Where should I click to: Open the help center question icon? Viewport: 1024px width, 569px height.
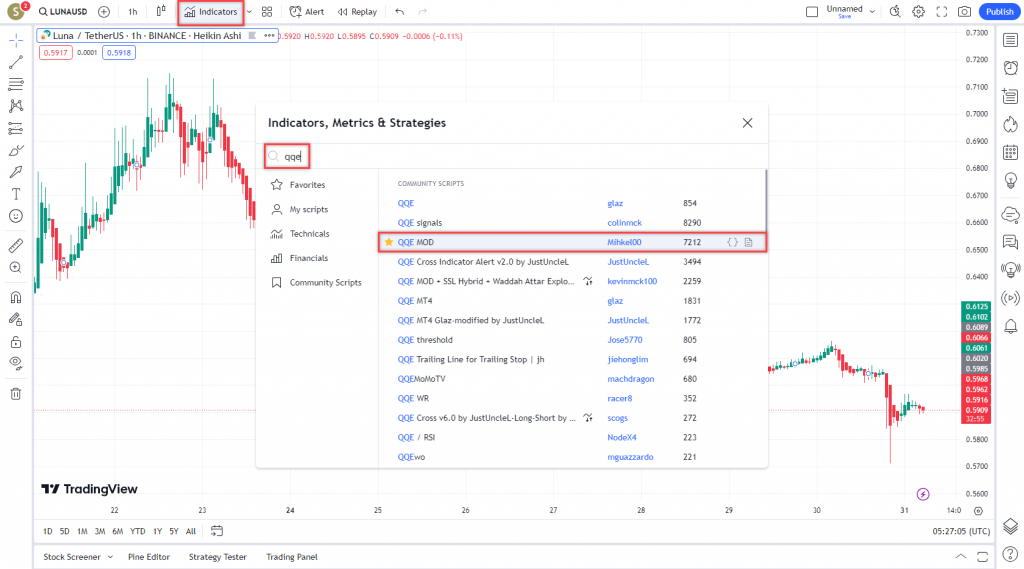(x=1010, y=555)
